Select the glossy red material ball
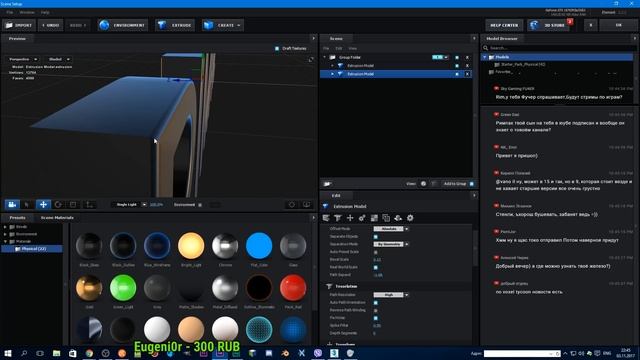The width and height of the screenshot is (640, 360). coord(293,288)
